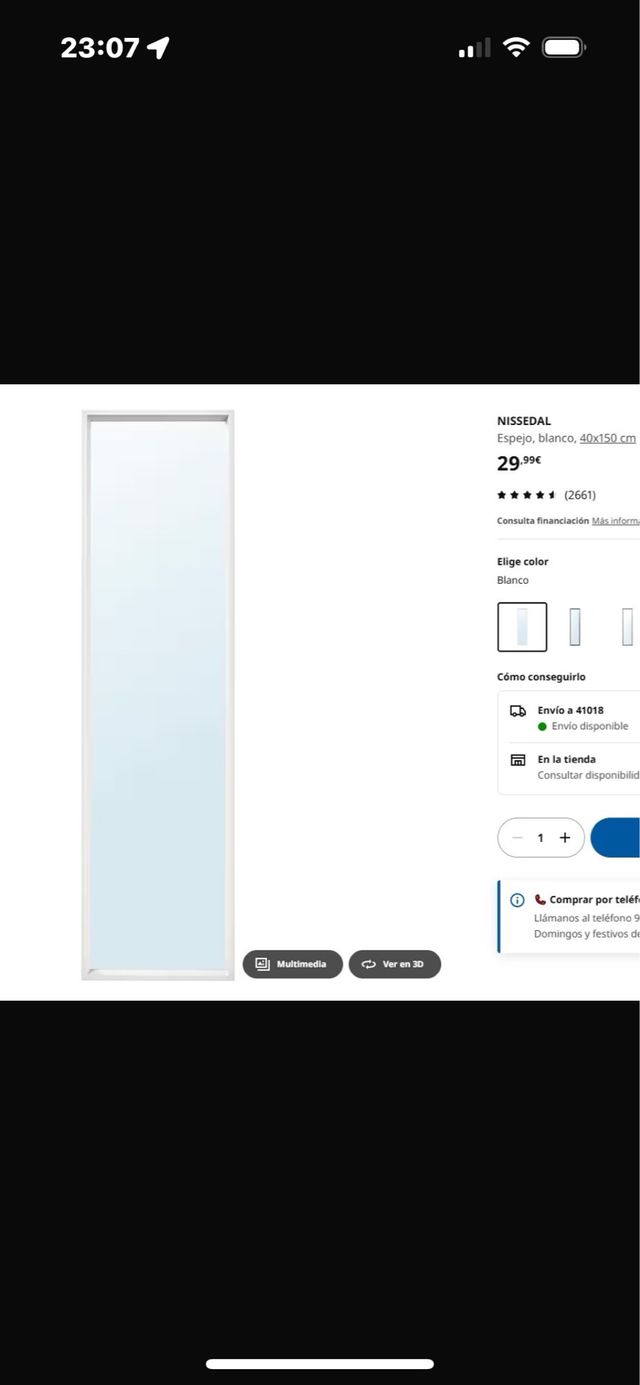The width and height of the screenshot is (640, 1385).
Task: Open the Multimedia gallery button
Action: pyautogui.click(x=292, y=964)
